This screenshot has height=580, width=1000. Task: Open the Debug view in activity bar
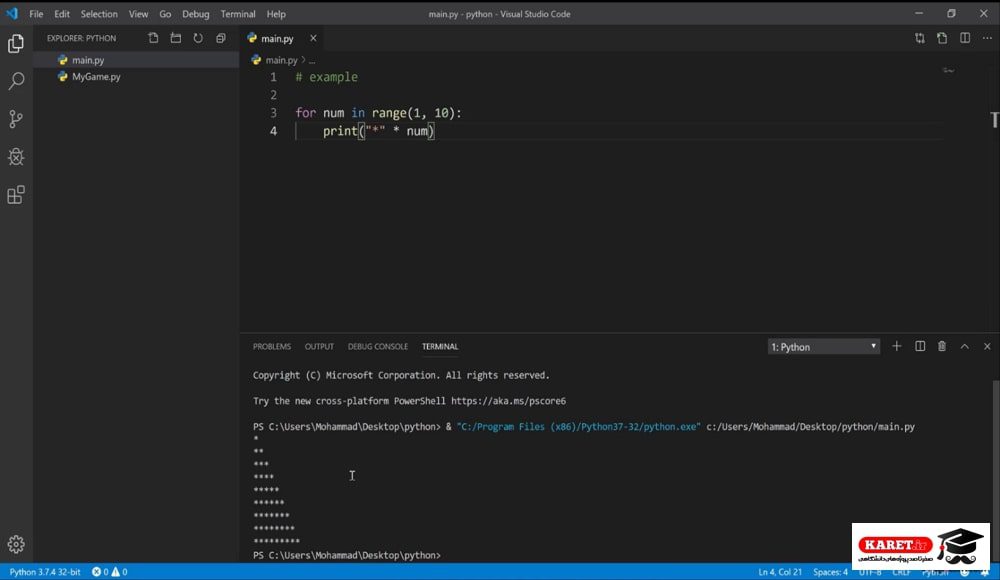point(16,156)
